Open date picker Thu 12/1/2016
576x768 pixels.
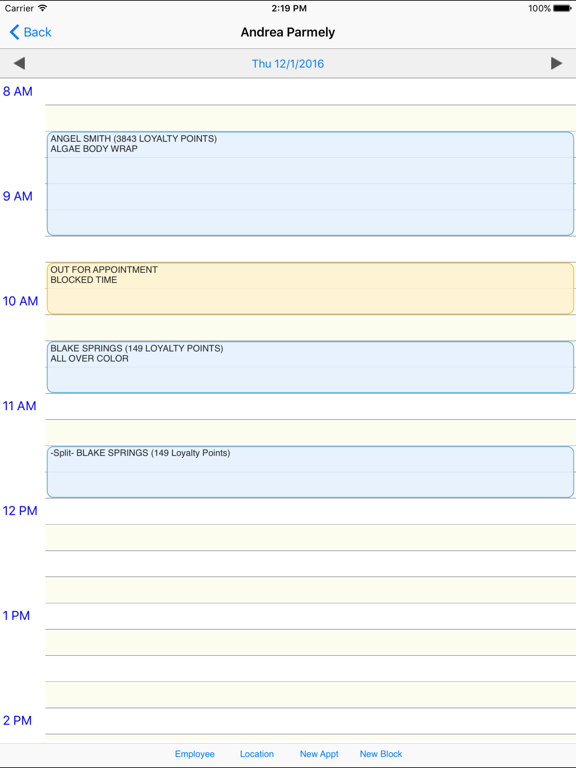click(x=288, y=64)
